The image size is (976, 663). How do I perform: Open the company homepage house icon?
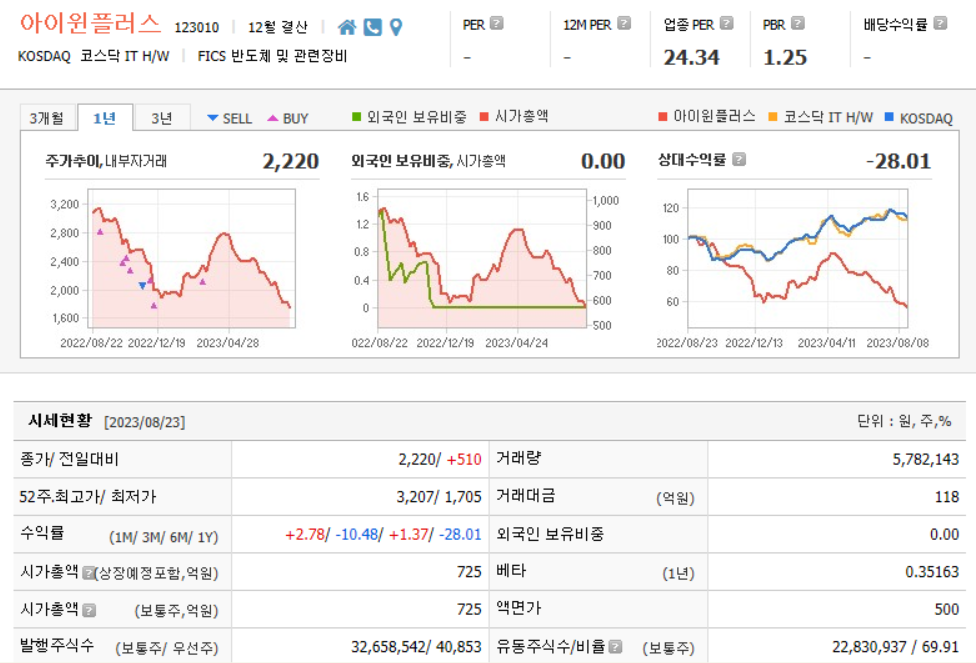pos(347,27)
